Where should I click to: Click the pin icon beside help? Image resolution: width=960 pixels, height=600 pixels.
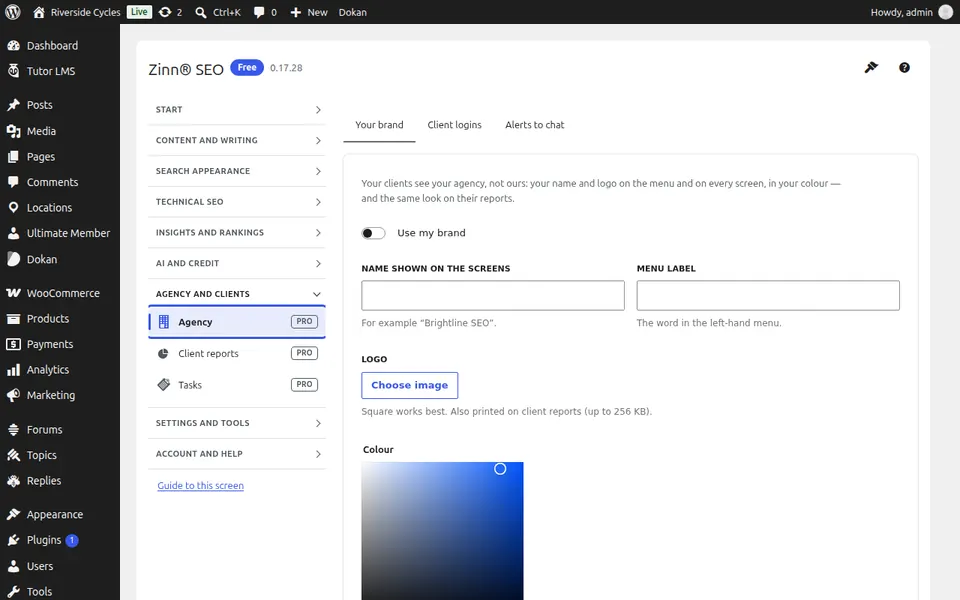[x=871, y=67]
